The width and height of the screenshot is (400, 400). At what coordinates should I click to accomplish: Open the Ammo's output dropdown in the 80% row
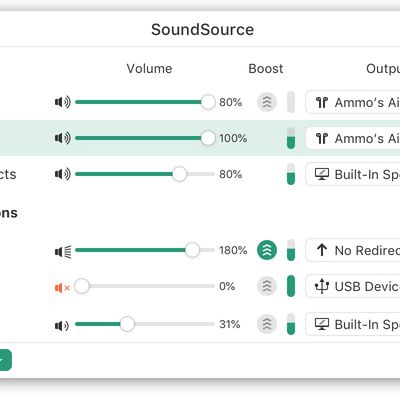point(353,102)
